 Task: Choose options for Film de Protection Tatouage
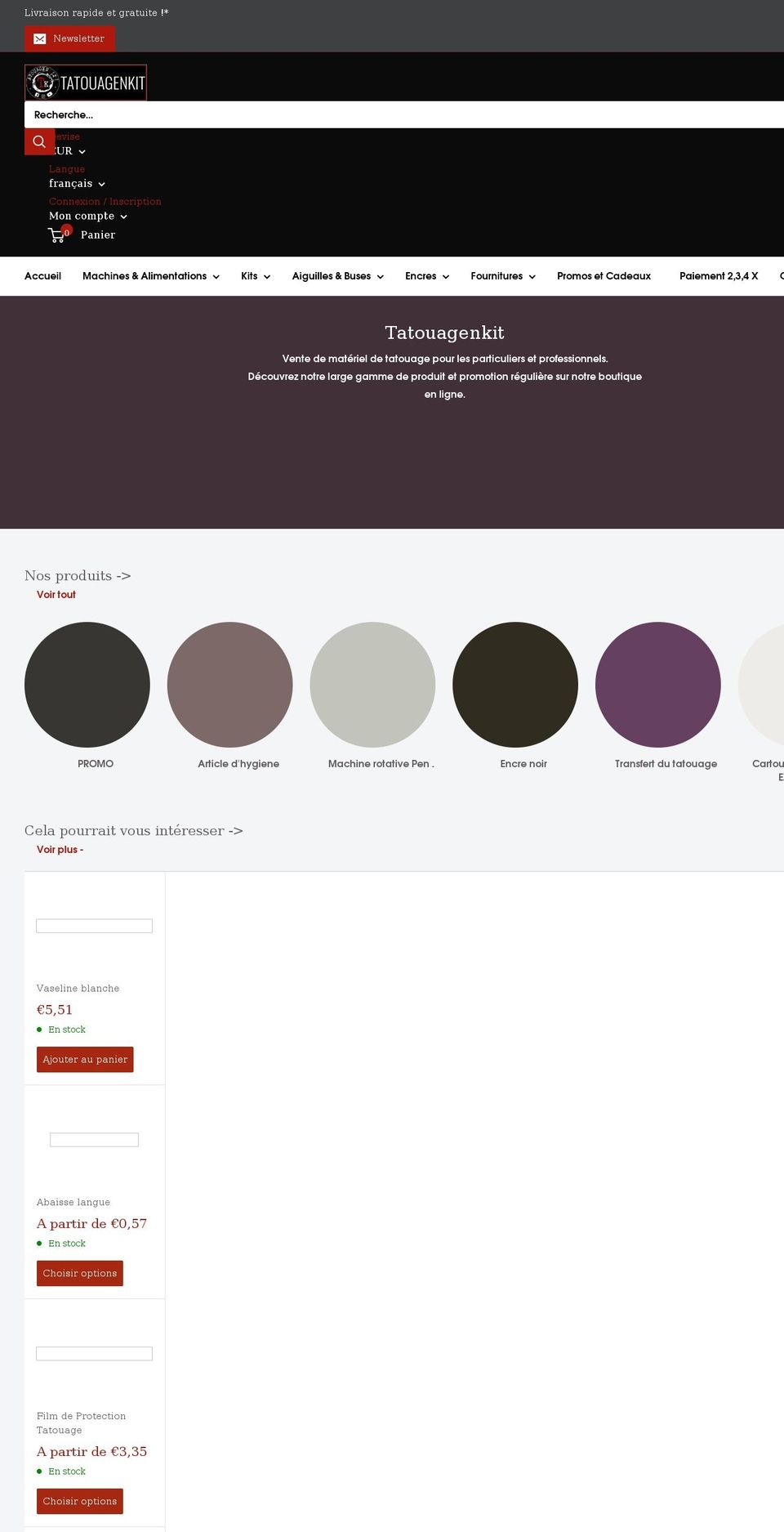80,1501
